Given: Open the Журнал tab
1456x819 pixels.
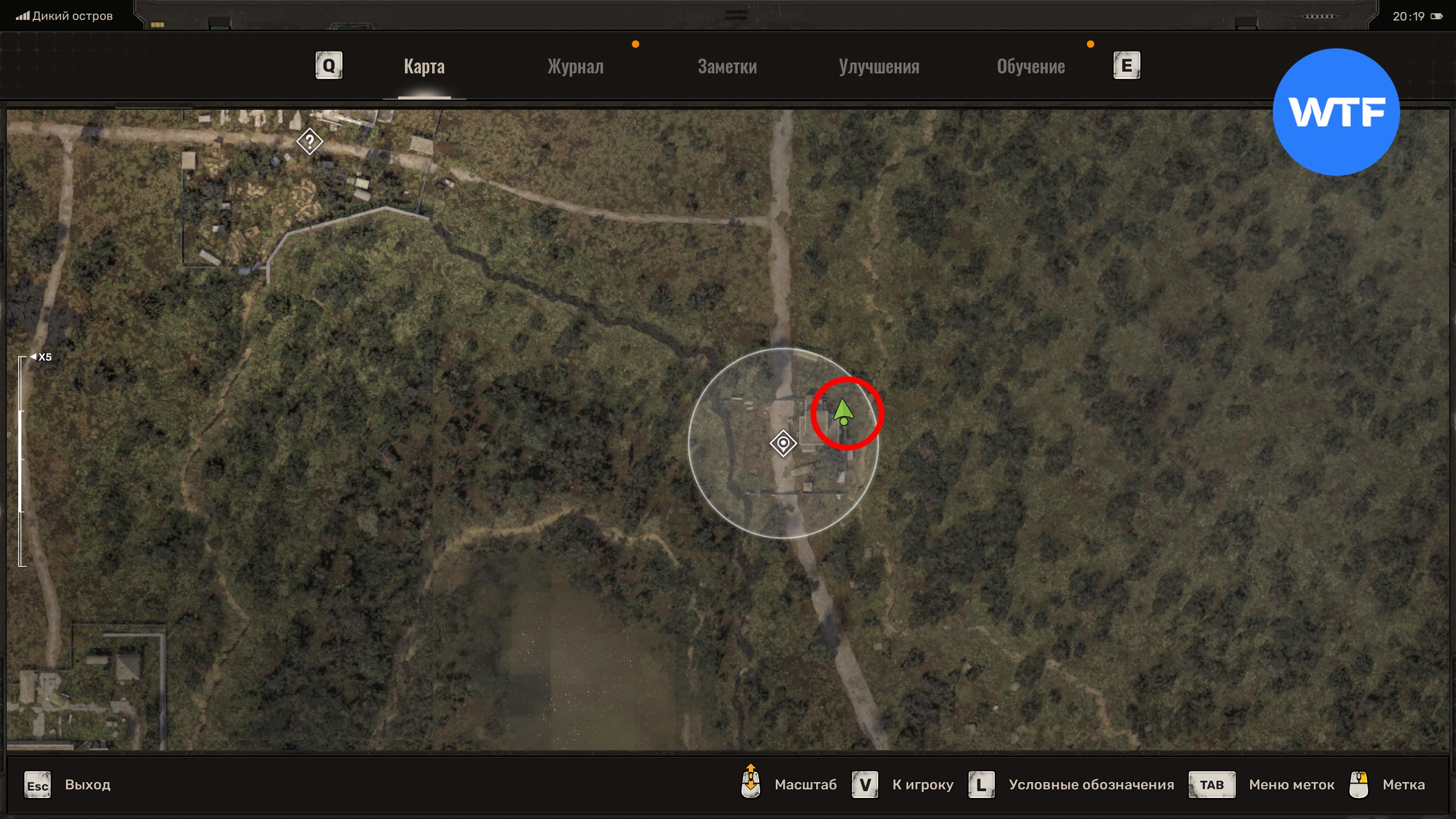Looking at the screenshot, I should pos(575,67).
